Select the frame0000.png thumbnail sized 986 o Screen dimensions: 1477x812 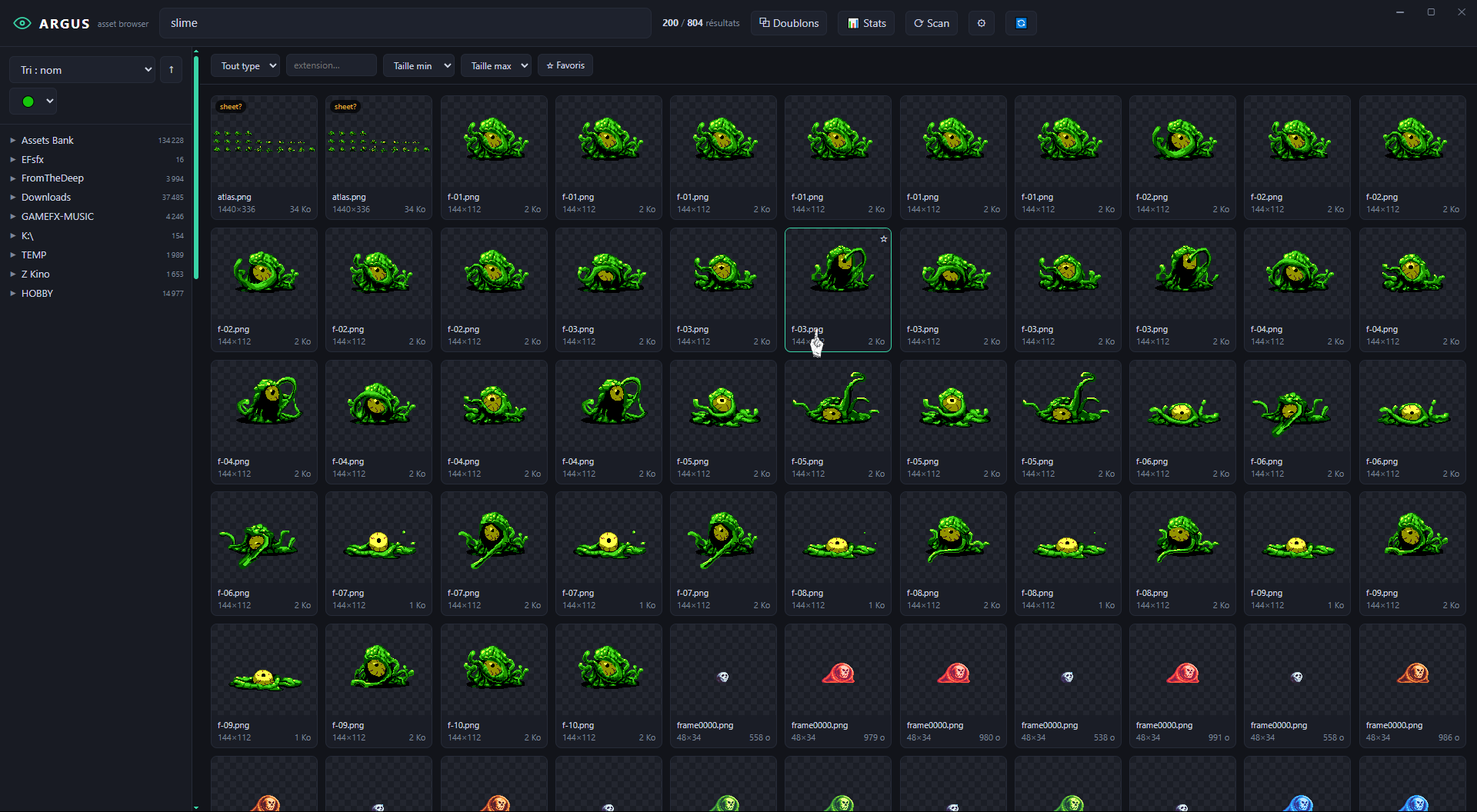[x=1412, y=685]
